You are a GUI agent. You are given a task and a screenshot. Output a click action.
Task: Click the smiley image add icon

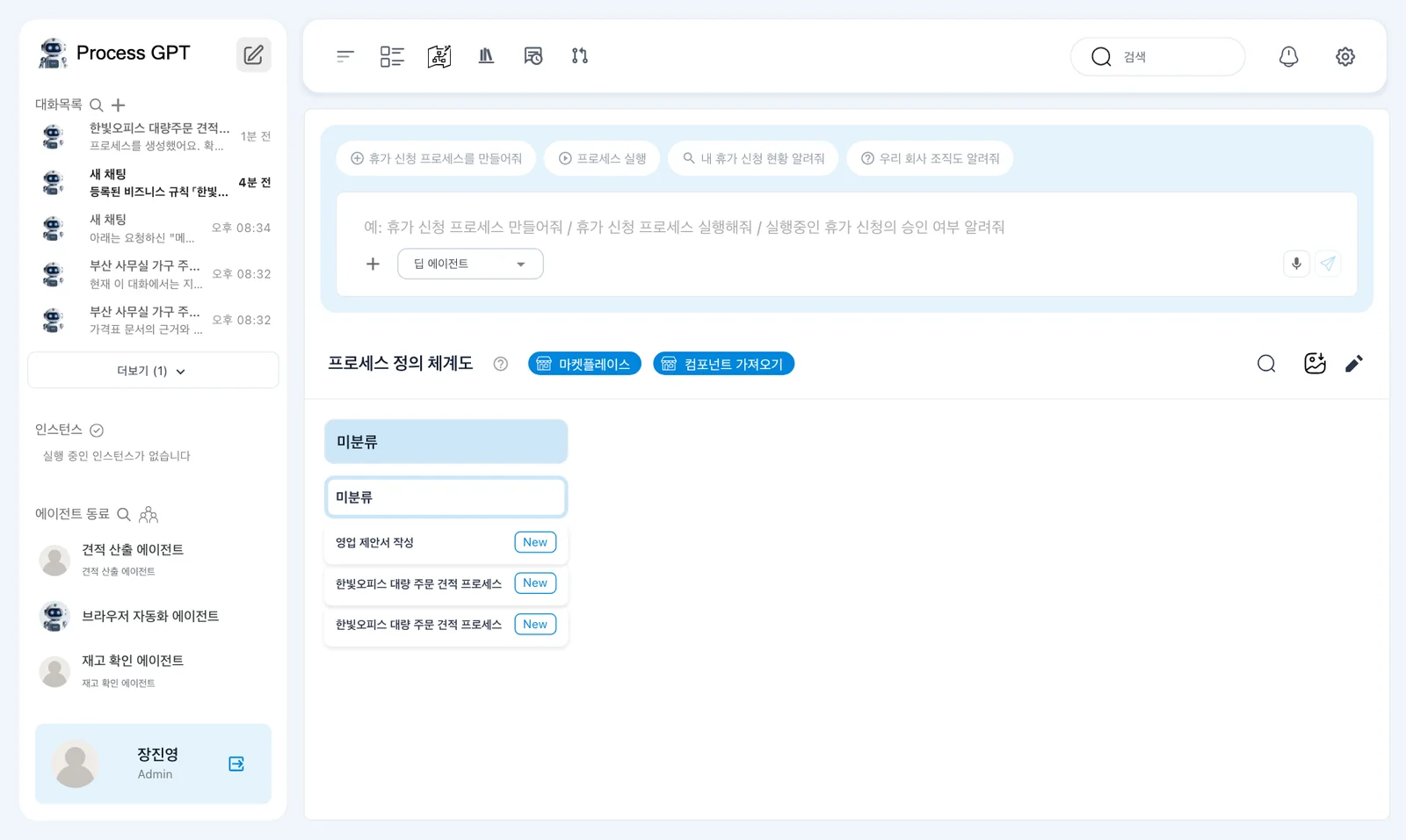pyautogui.click(x=1315, y=364)
